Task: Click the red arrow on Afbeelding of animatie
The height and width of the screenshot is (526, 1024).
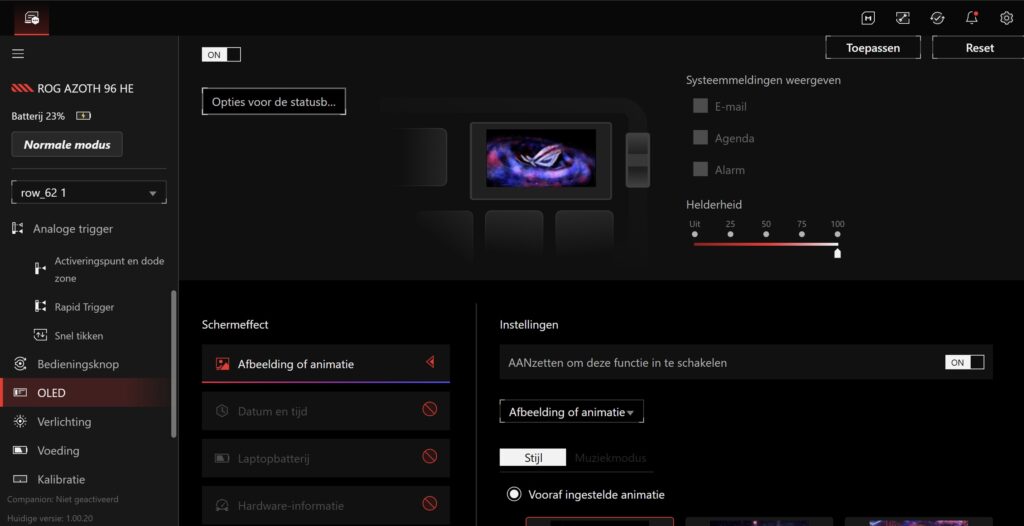Action: (430, 363)
